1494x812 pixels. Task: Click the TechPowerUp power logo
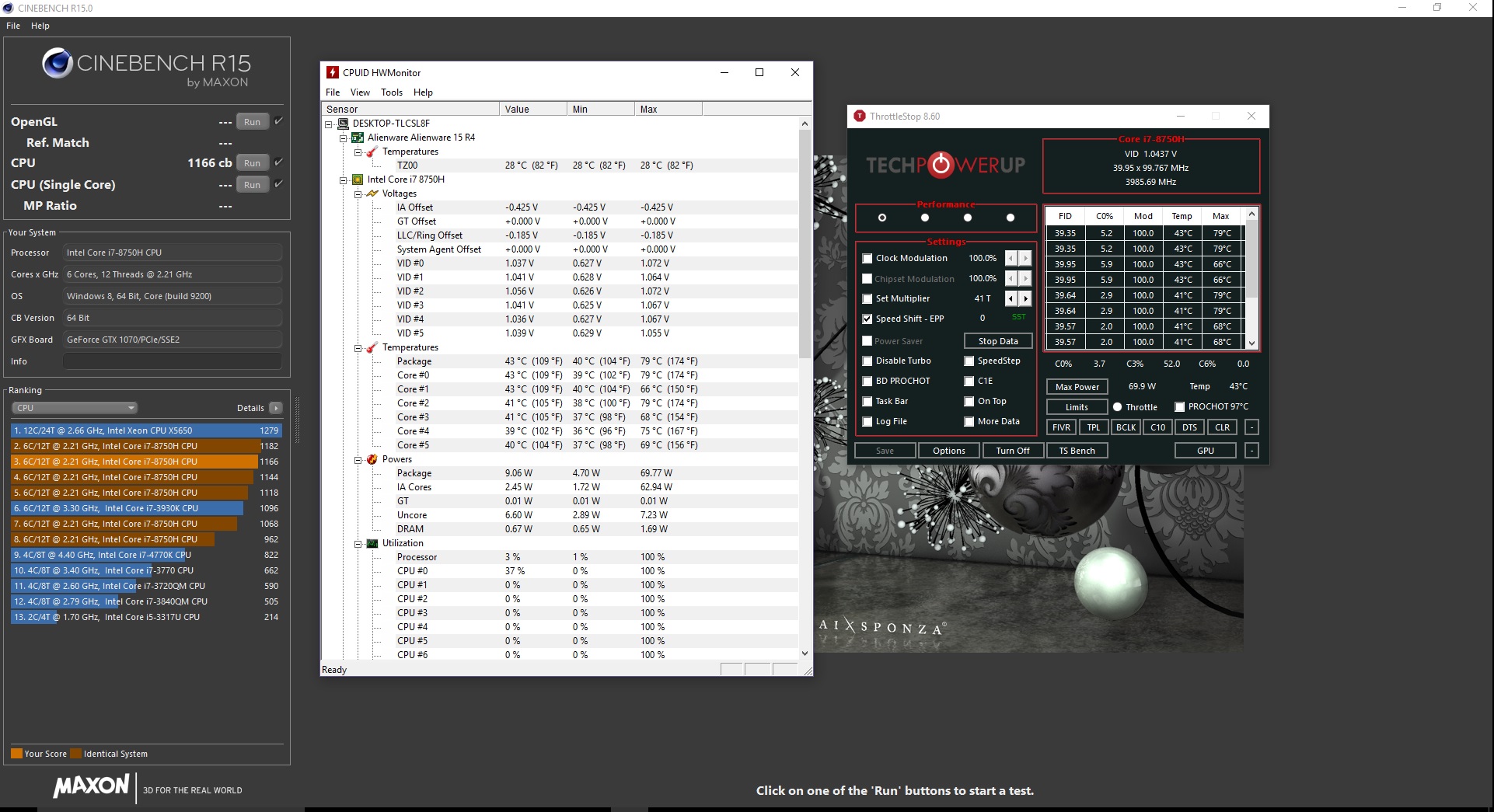[x=941, y=164]
